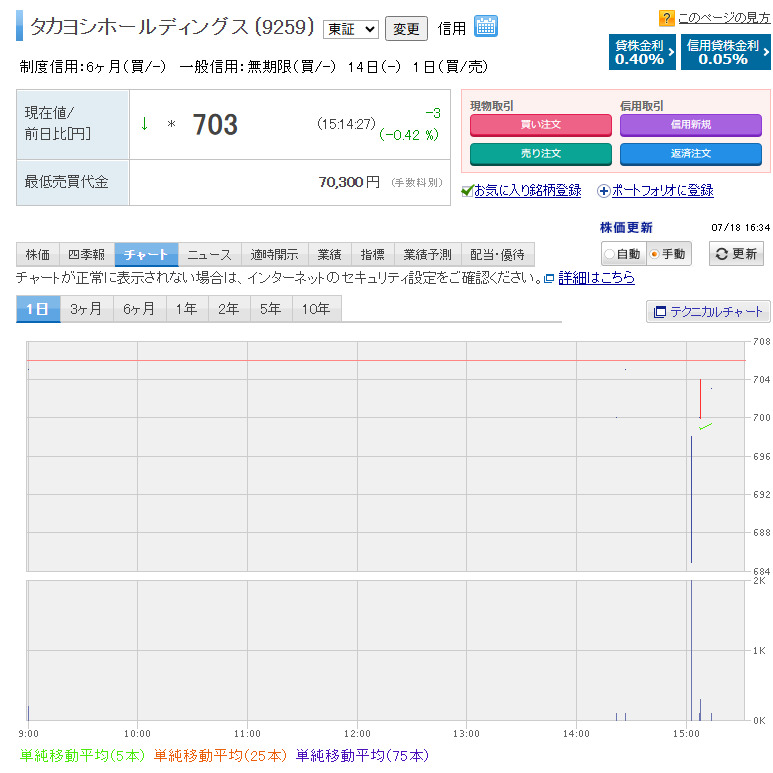Click the 70,300 円 minimum trade amount

[x=349, y=182]
